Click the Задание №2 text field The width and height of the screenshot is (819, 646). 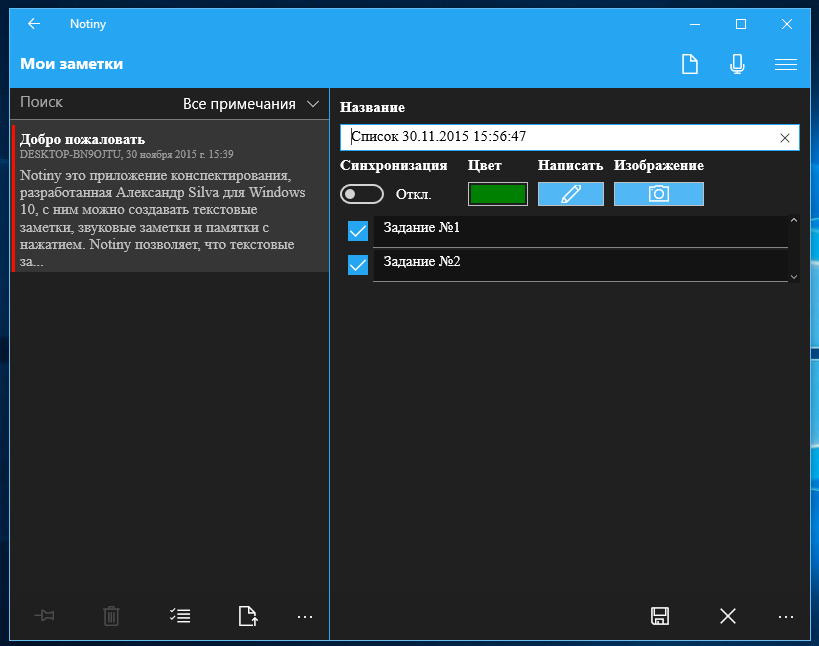[580, 266]
